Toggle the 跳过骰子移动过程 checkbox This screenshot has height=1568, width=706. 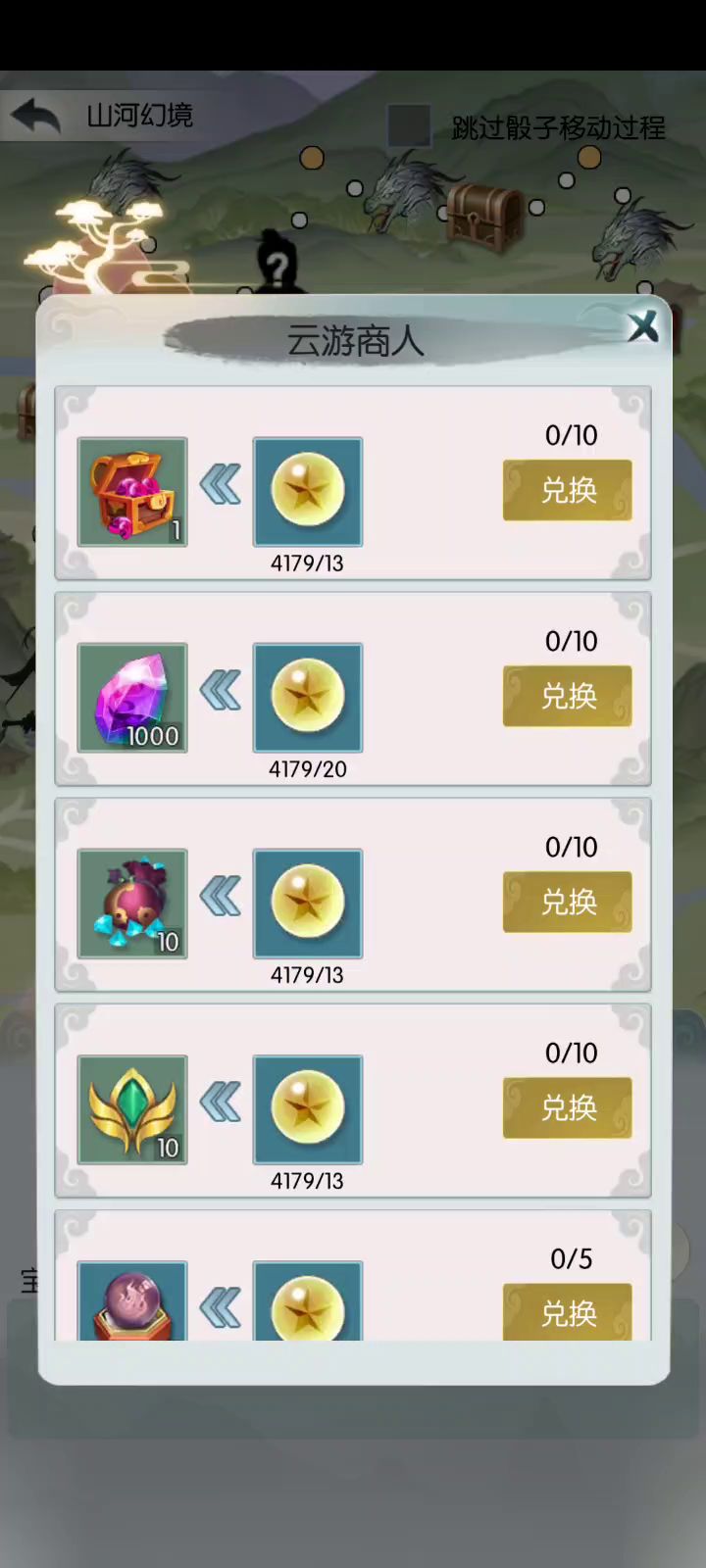pos(409,126)
